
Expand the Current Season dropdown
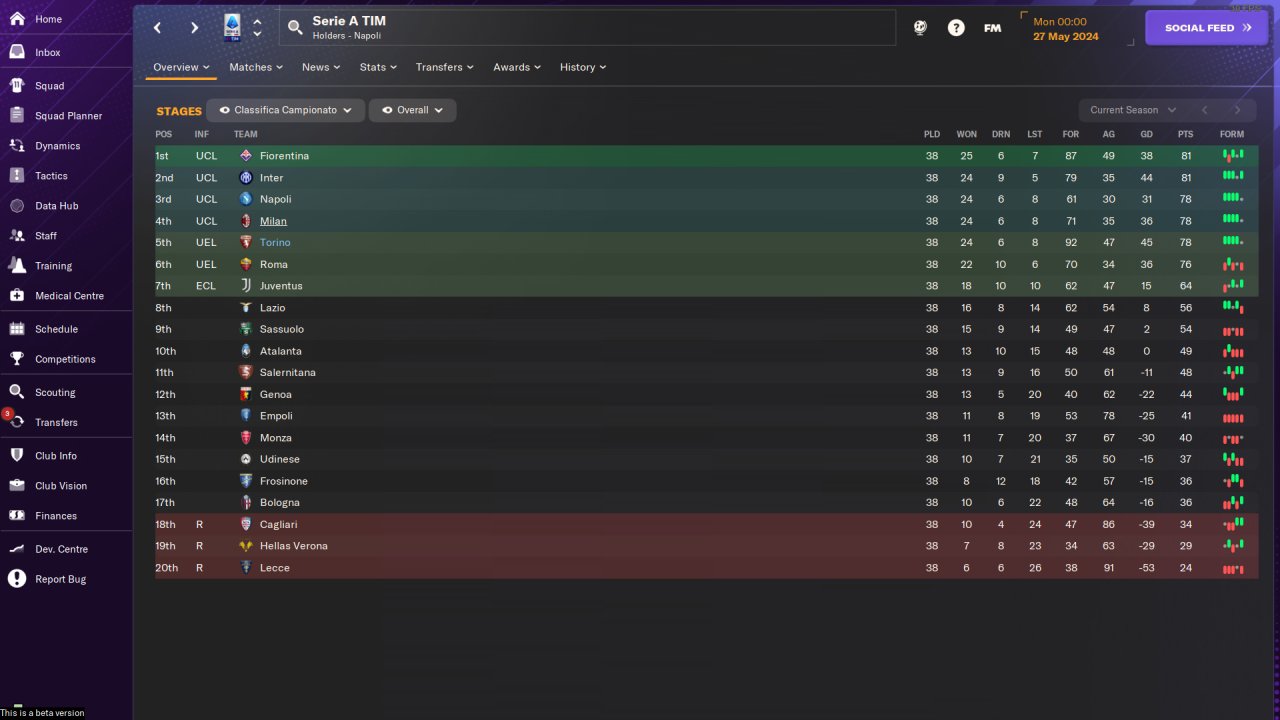(x=1132, y=110)
